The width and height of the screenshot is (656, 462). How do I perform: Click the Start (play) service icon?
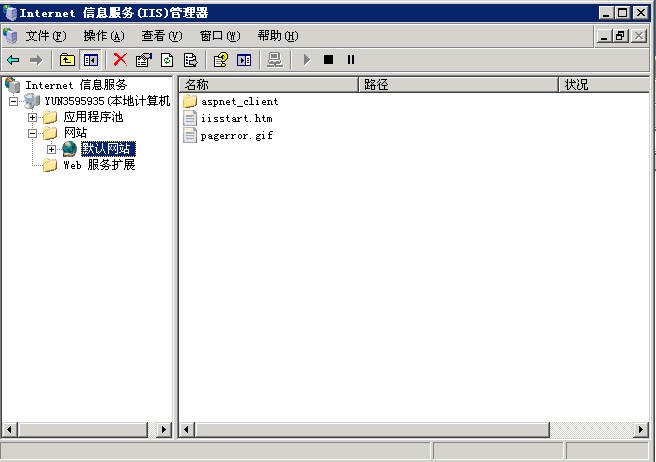click(307, 60)
